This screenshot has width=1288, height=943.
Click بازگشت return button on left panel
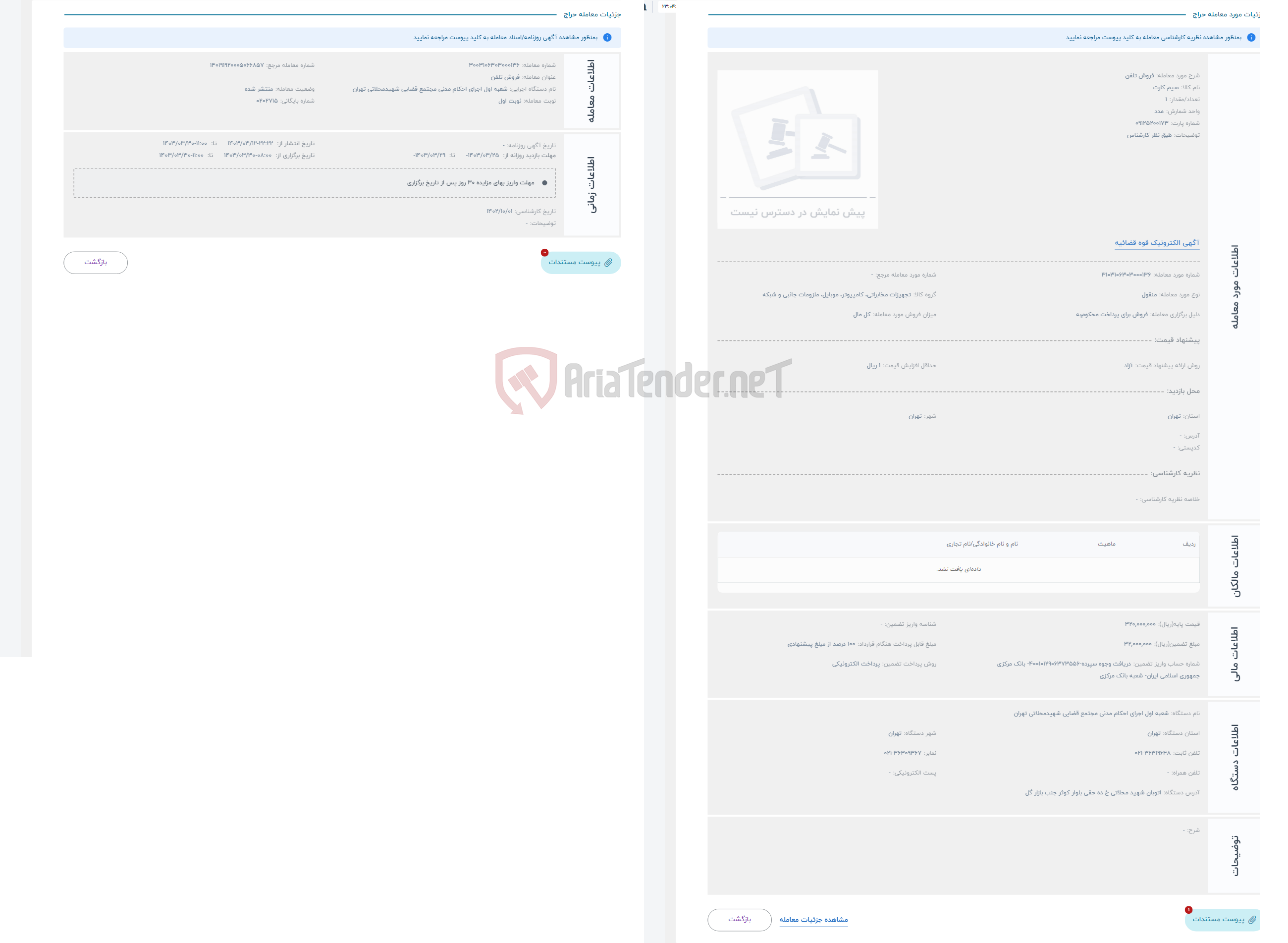coord(95,261)
